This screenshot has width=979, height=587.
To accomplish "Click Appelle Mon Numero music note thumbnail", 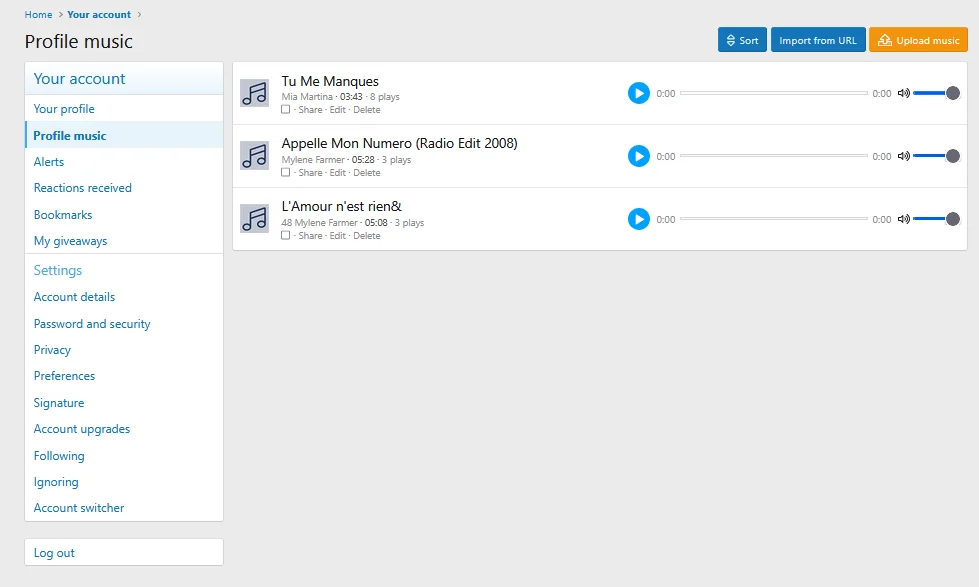I will [x=255, y=155].
